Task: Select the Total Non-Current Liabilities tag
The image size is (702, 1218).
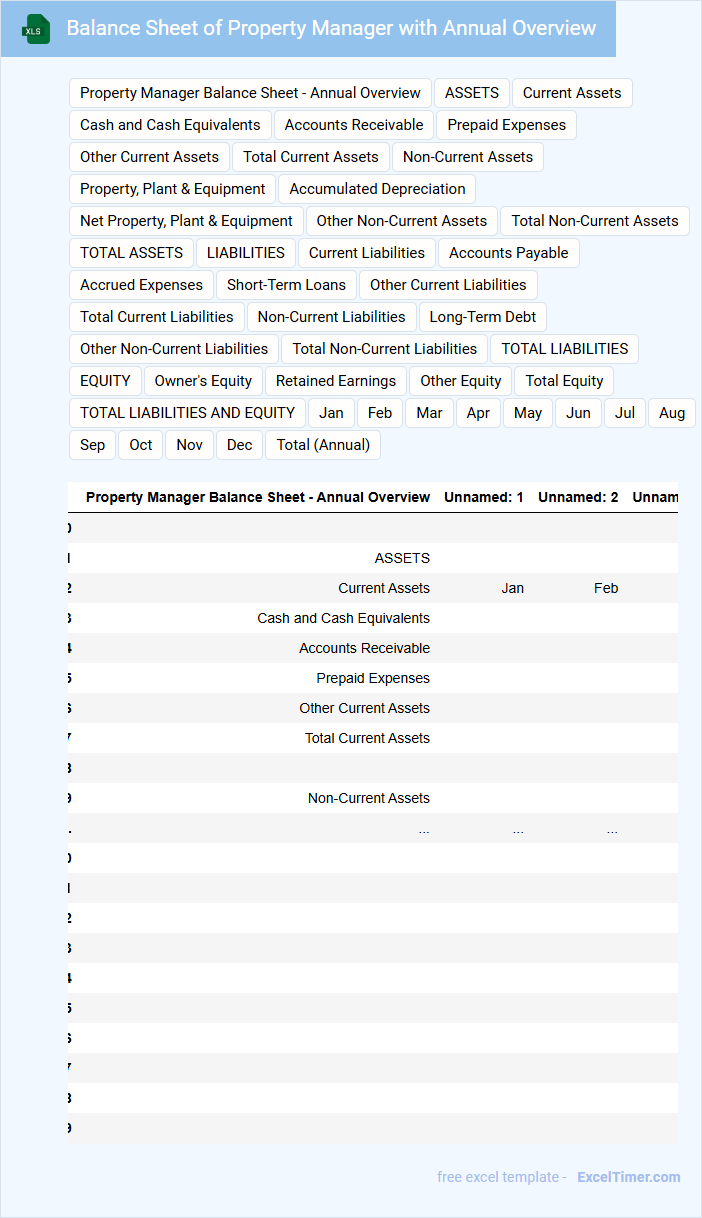Action: click(385, 349)
